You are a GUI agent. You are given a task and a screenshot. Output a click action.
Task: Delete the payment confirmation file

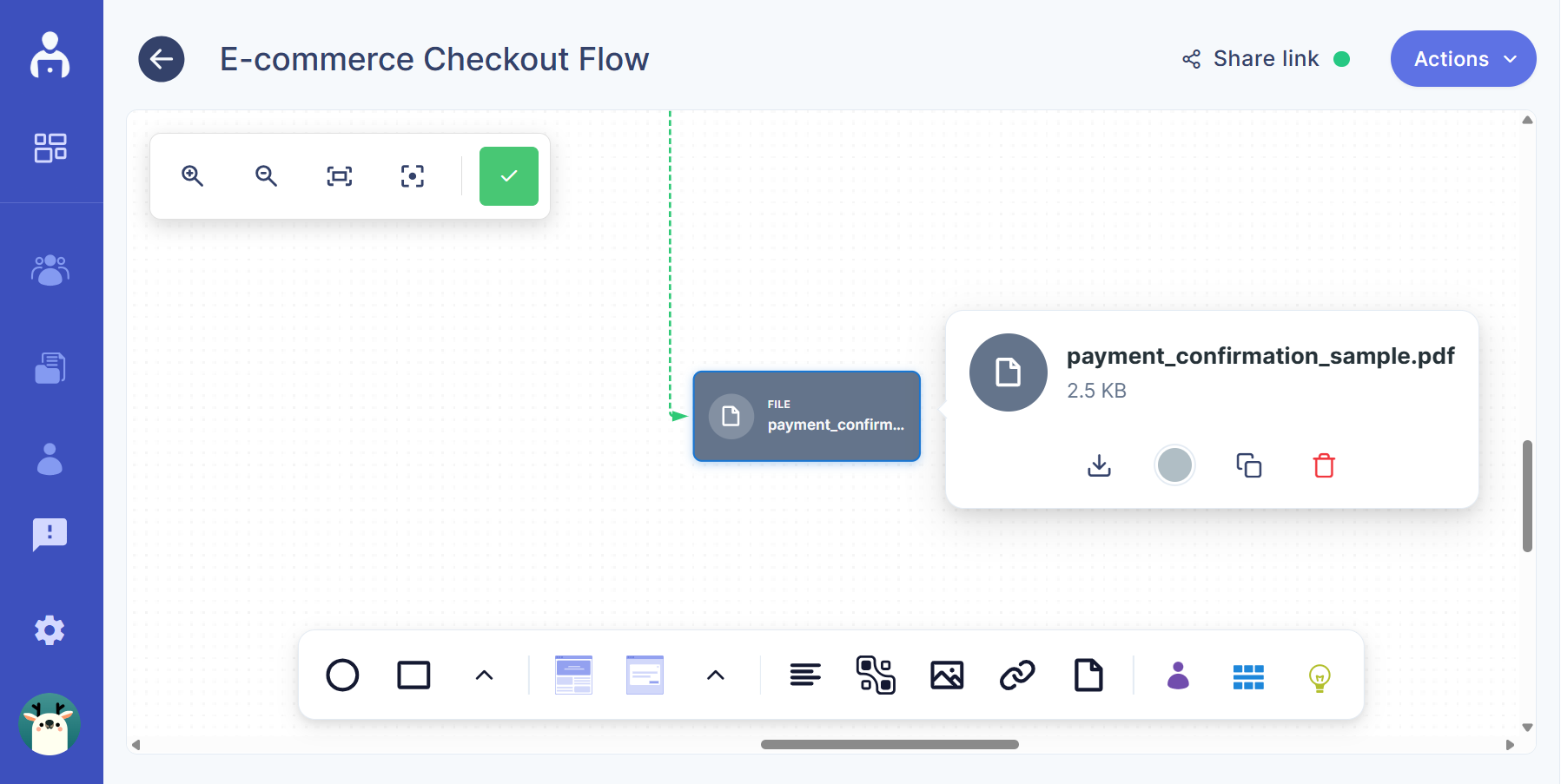click(1323, 465)
